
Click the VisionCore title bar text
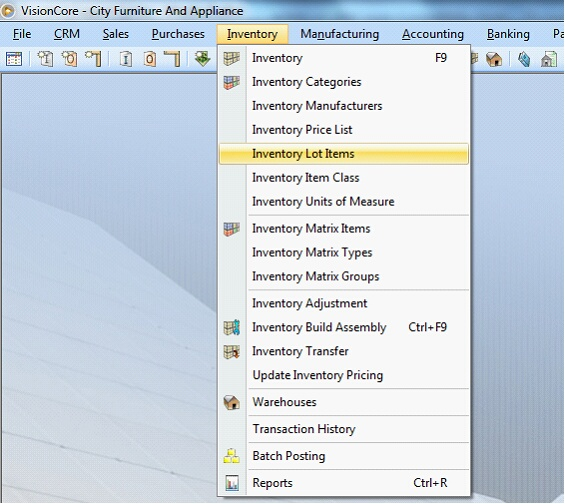click(132, 11)
